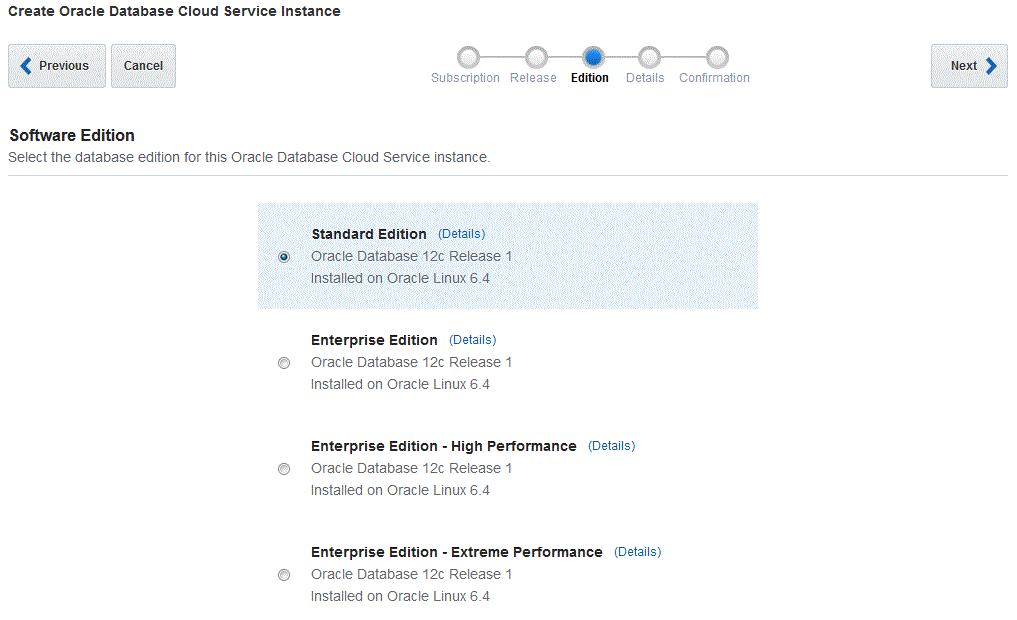Select the Enterprise Edition radio button
Image resolution: width=1017 pixels, height=620 pixels.
pyautogui.click(x=284, y=363)
